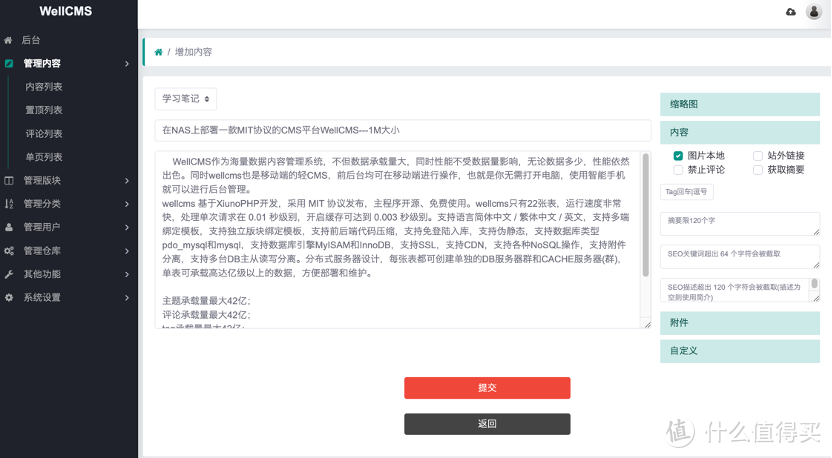Expand the 附件 panel header
Image resolution: width=832 pixels, height=458 pixels.
740,323
